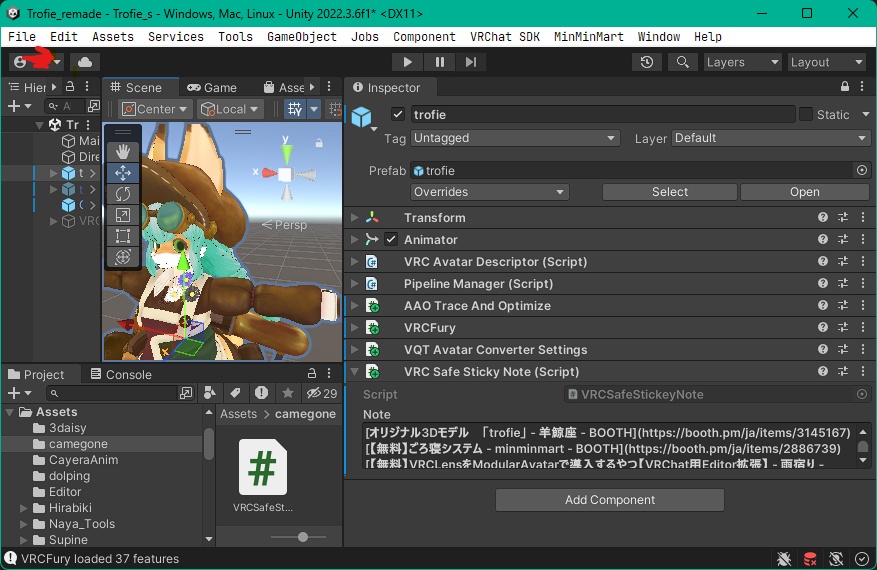Disable the Animator component checkbox

(x=391, y=239)
